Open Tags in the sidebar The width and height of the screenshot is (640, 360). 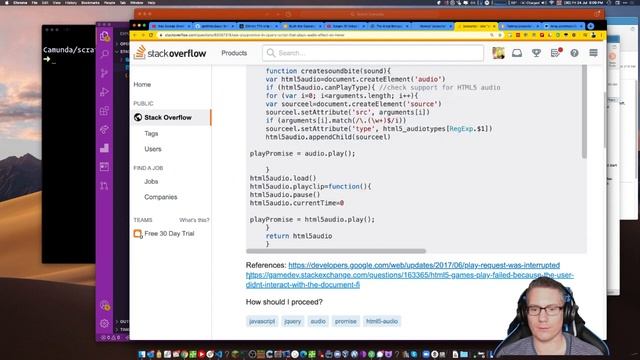151,133
